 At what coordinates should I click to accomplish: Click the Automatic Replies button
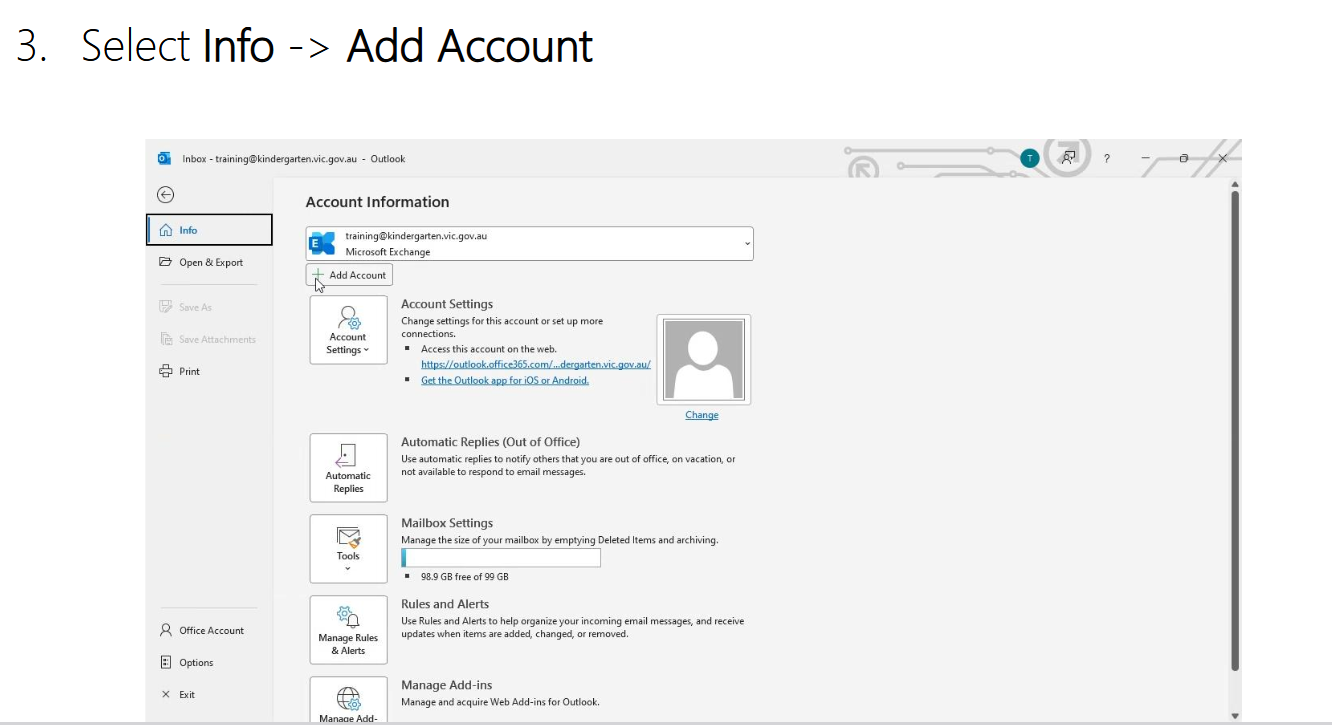coord(348,468)
